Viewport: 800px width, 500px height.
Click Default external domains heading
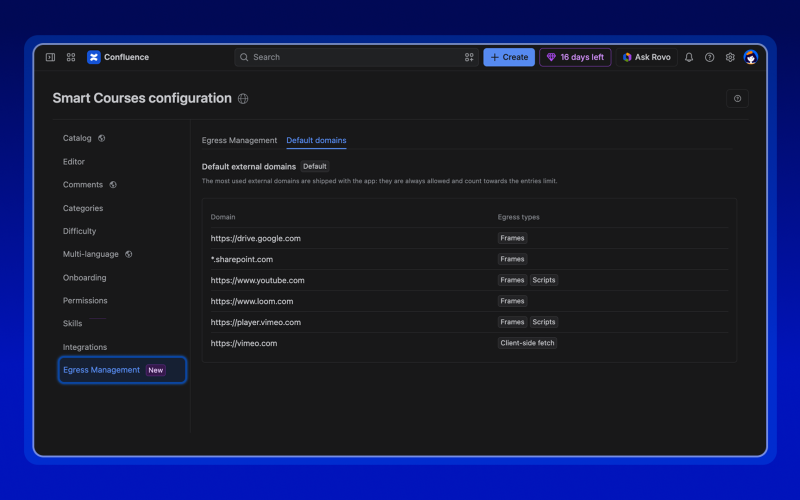(248, 167)
